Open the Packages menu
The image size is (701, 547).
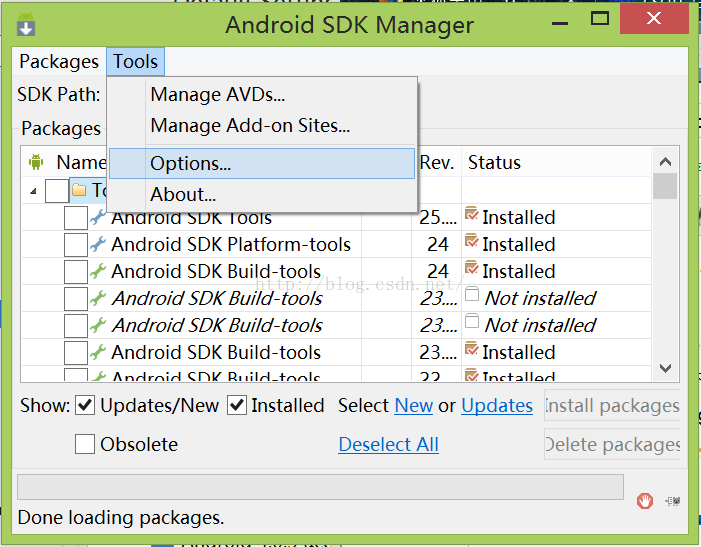click(x=59, y=61)
